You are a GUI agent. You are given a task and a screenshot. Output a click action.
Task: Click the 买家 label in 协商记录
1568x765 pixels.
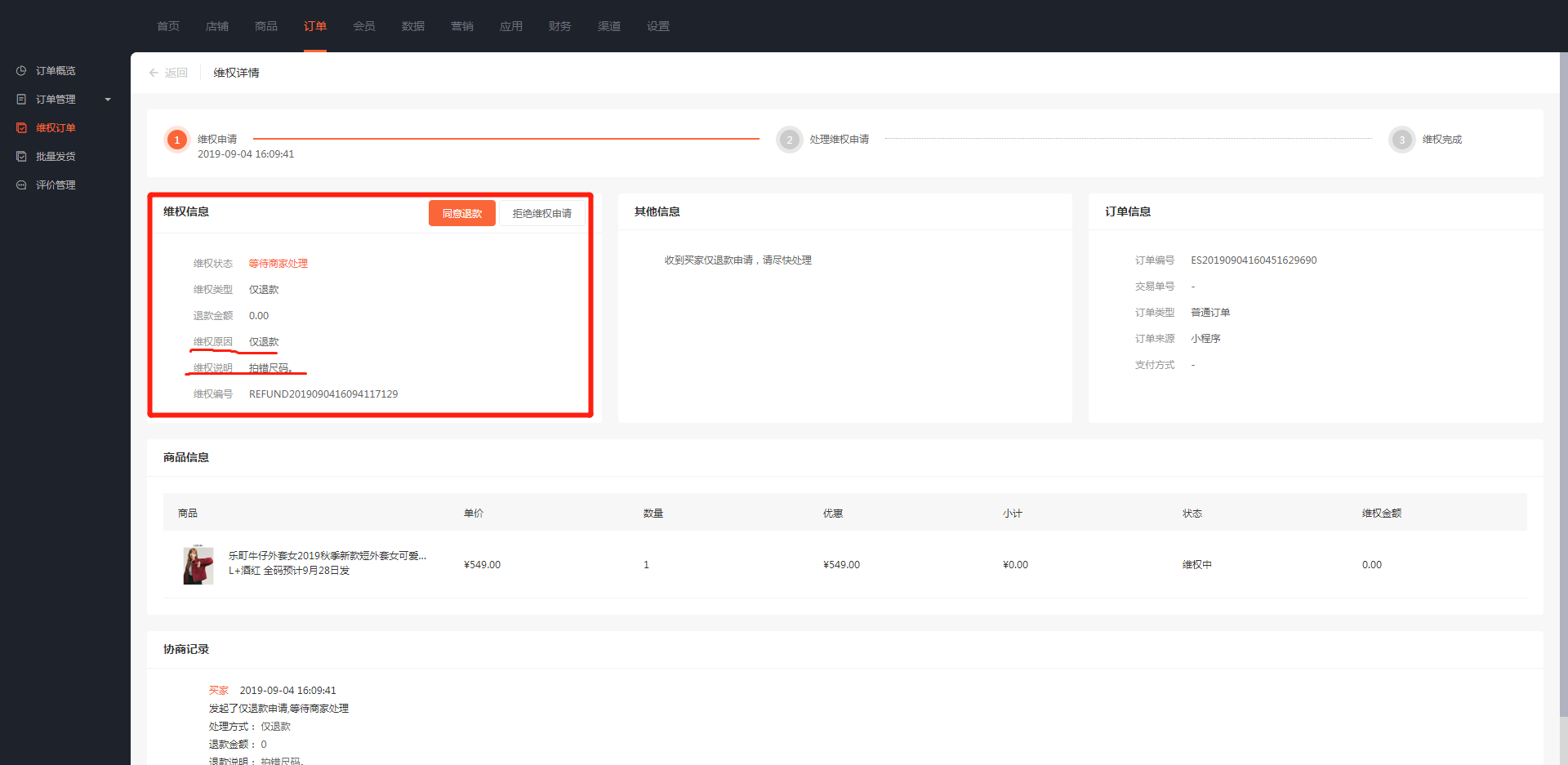[x=218, y=691]
